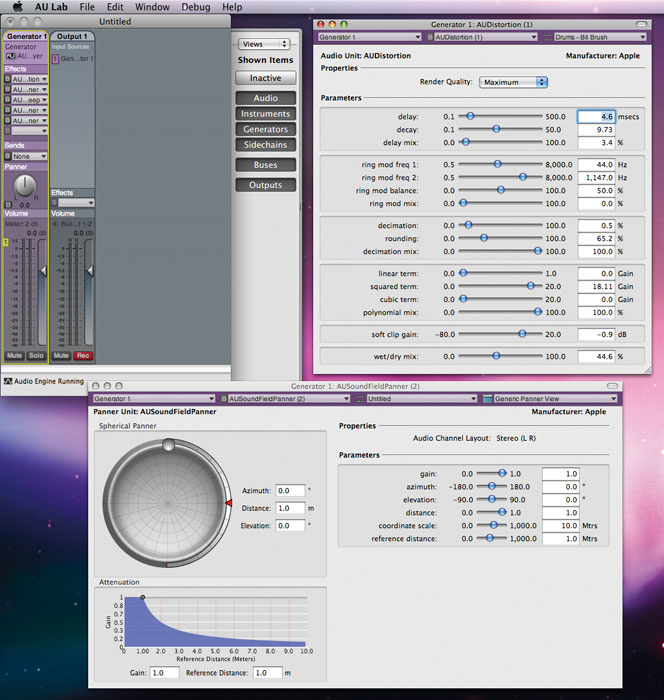The width and height of the screenshot is (664, 700).
Task: Click the AU generator unit icon in Generator 1
Action: (x=10, y=56)
